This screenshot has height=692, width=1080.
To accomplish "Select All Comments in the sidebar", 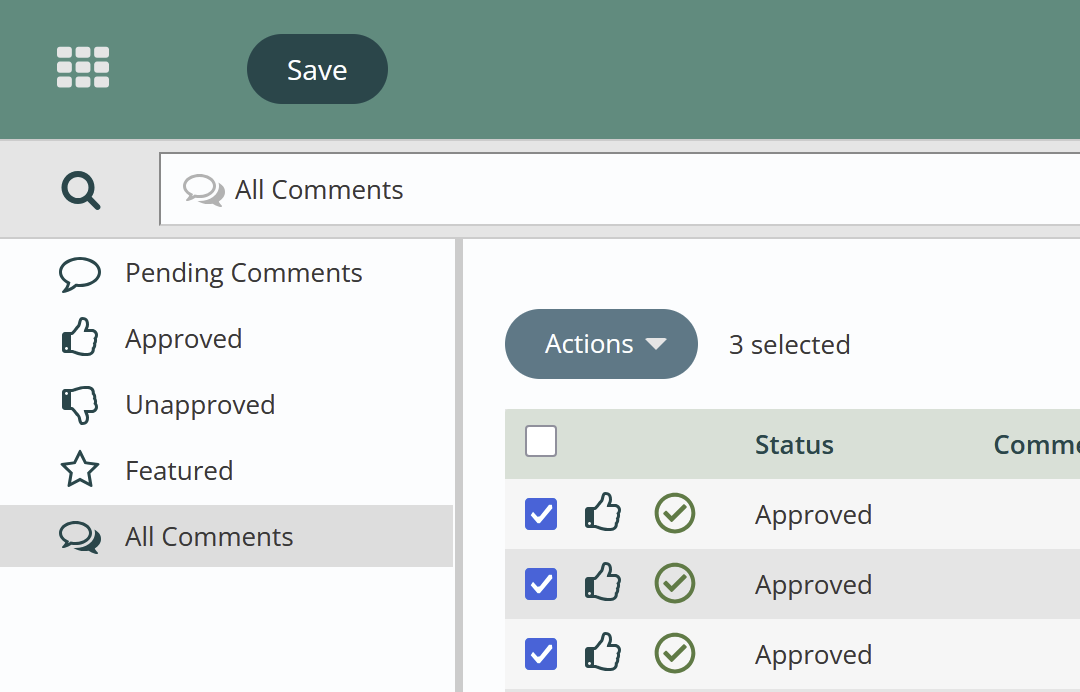I will click(209, 537).
